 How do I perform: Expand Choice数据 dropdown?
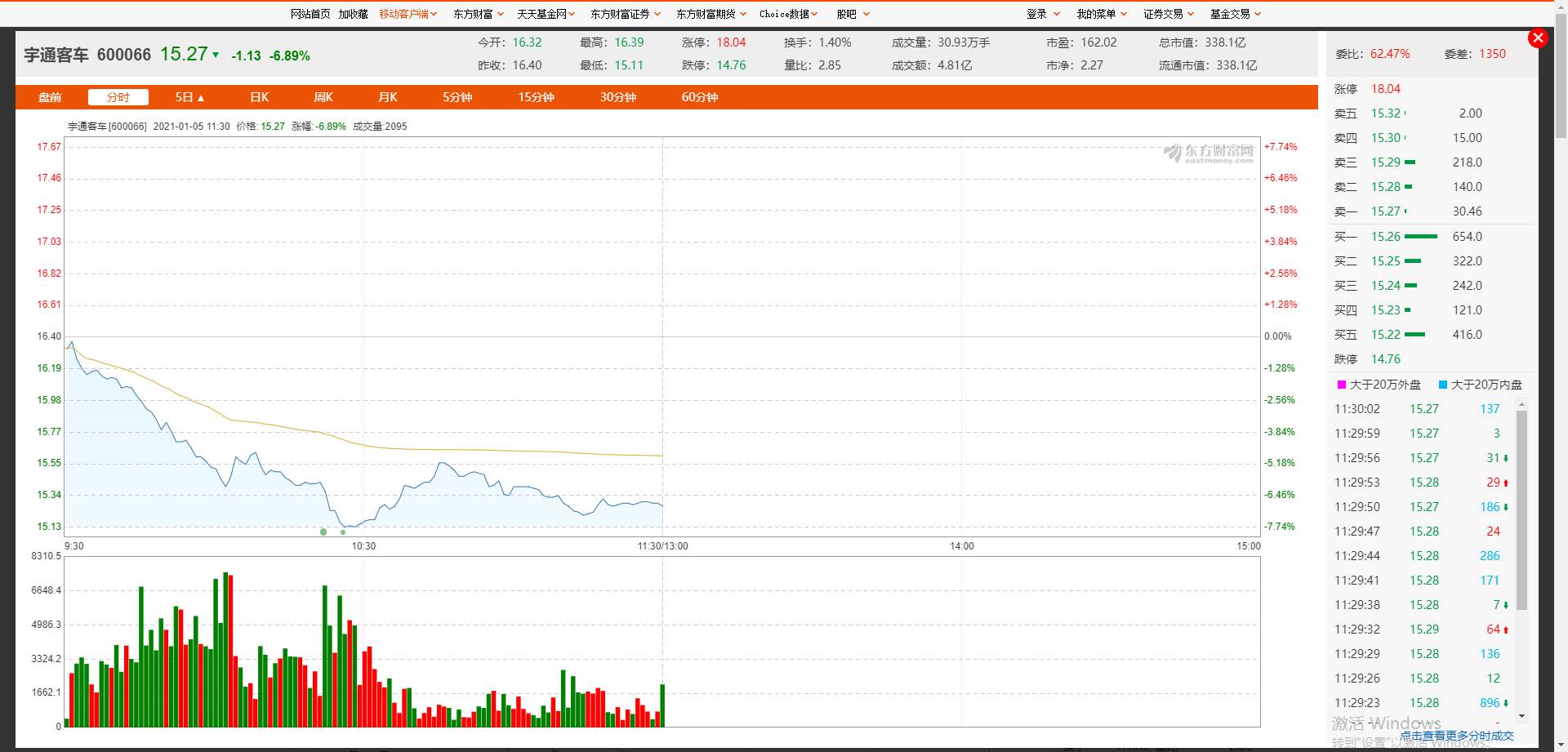pos(788,14)
